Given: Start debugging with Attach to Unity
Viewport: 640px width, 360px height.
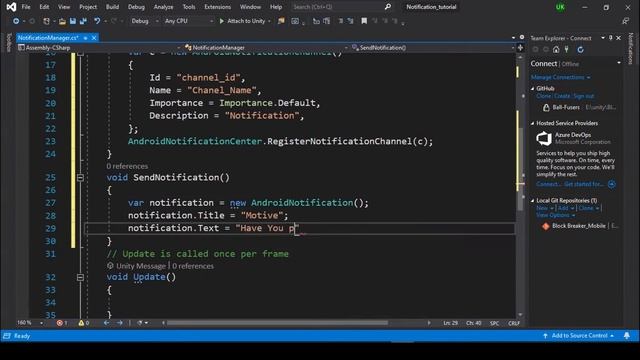Looking at the screenshot, I should point(242,21).
